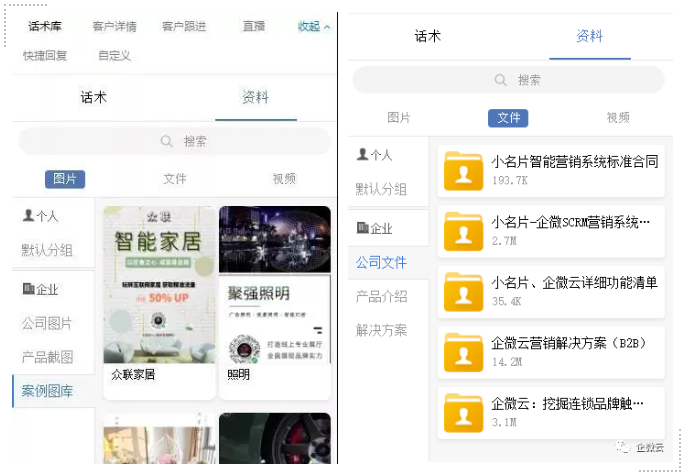Image resolution: width=684 pixels, height=475 pixels.
Task: Click the 小名片-企微SCRM营销系统 folder icon
Action: pyautogui.click(x=463, y=230)
